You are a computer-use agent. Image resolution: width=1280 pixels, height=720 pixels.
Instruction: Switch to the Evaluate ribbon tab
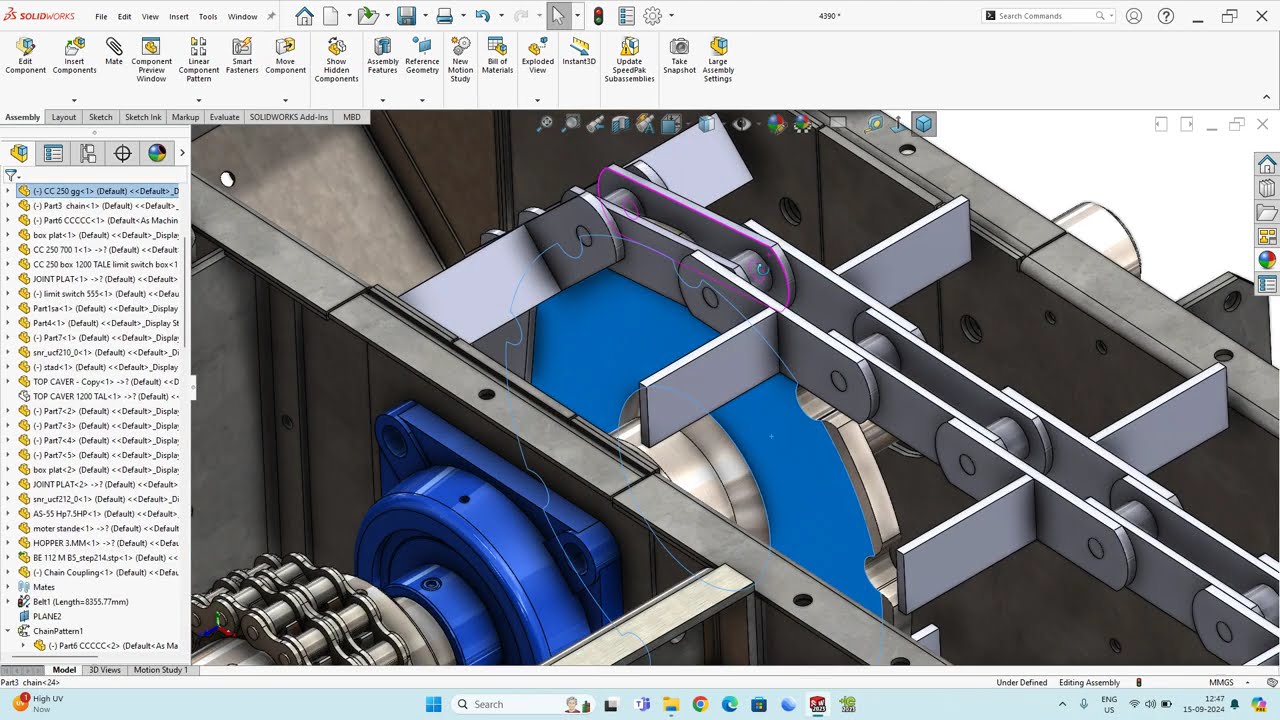click(x=224, y=117)
